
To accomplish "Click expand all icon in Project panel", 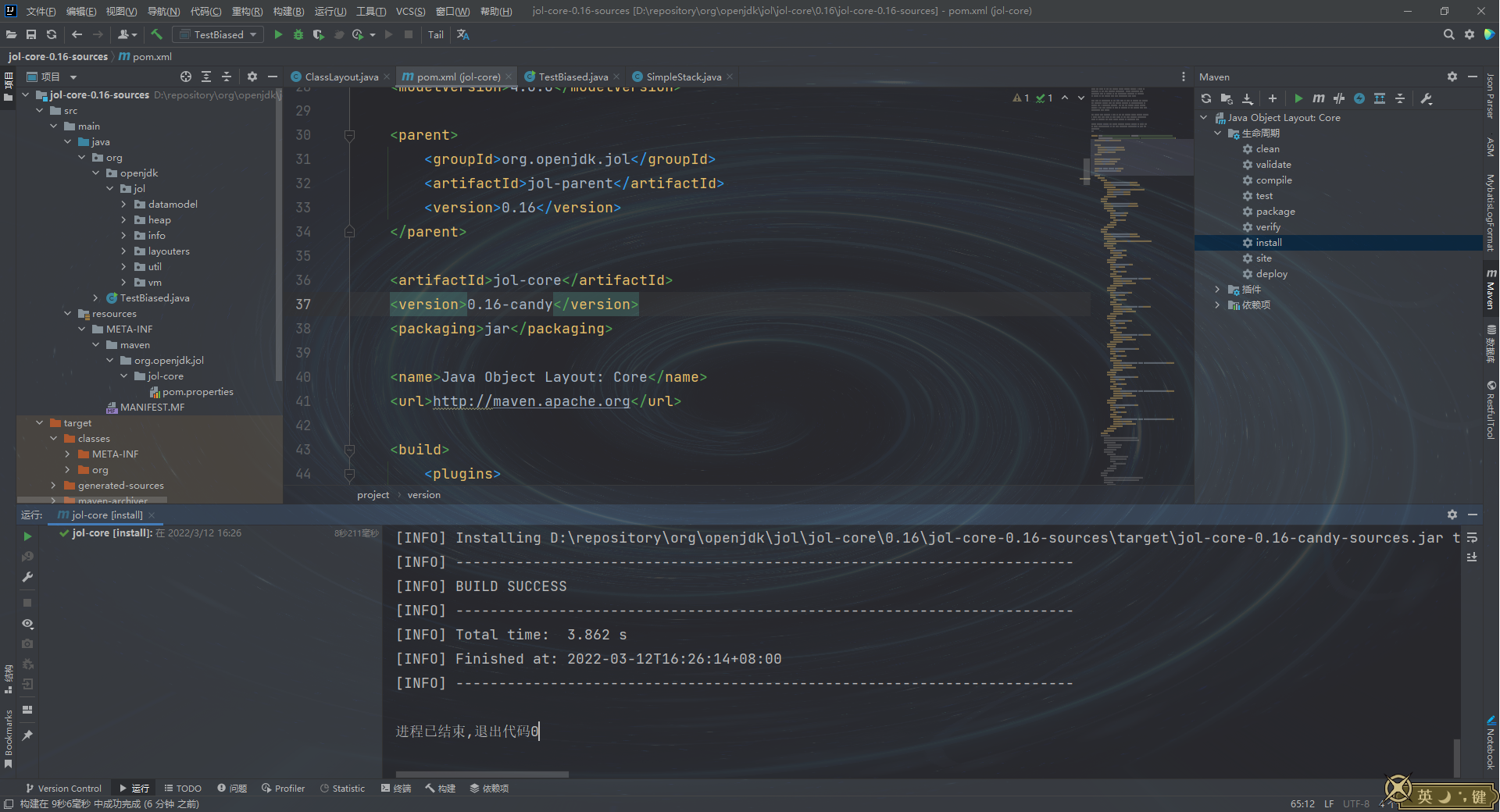I will pyautogui.click(x=206, y=77).
